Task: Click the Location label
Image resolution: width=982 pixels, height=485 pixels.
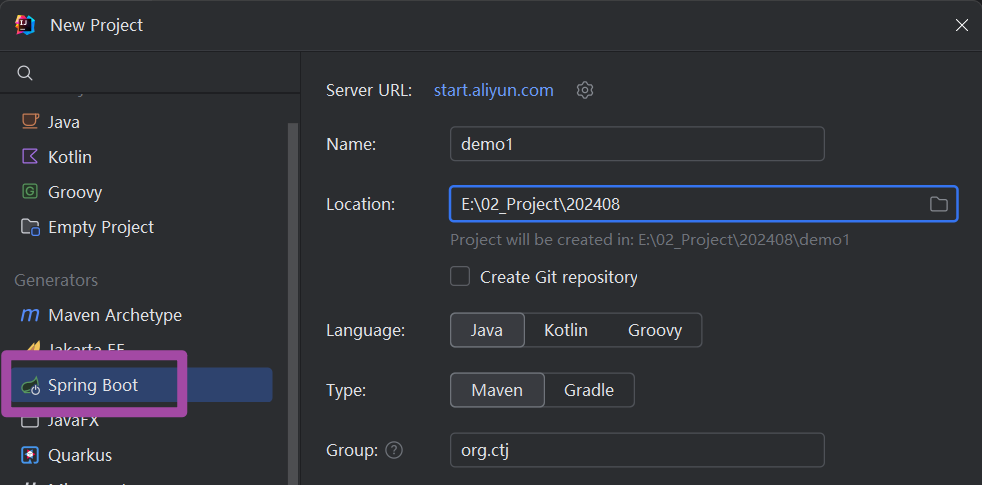Action: [x=360, y=204]
